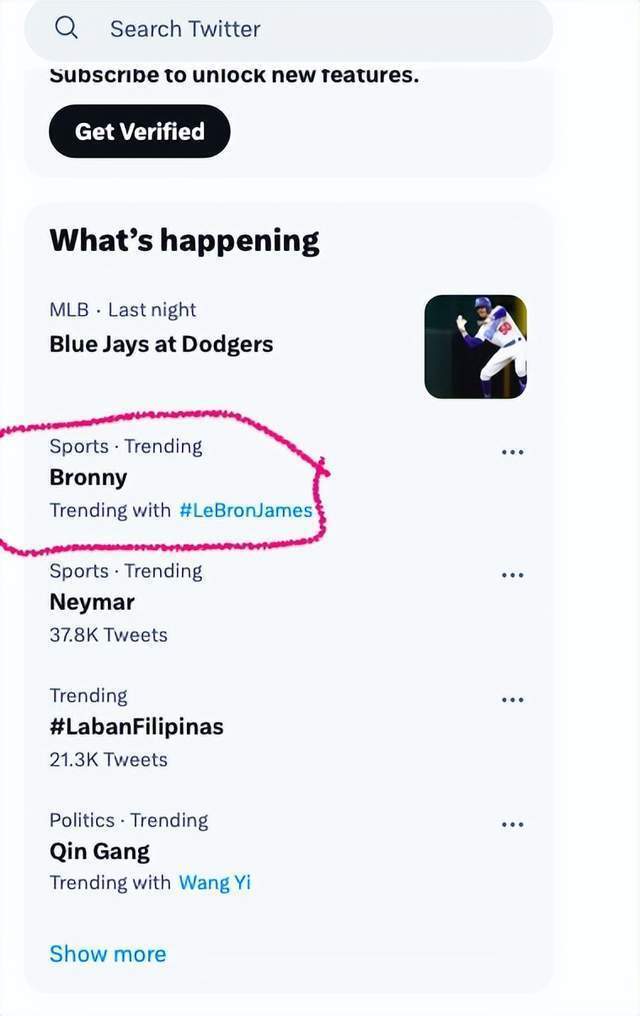
Task: Select the 37.8K Tweets count under Neymar
Action: tap(108, 635)
